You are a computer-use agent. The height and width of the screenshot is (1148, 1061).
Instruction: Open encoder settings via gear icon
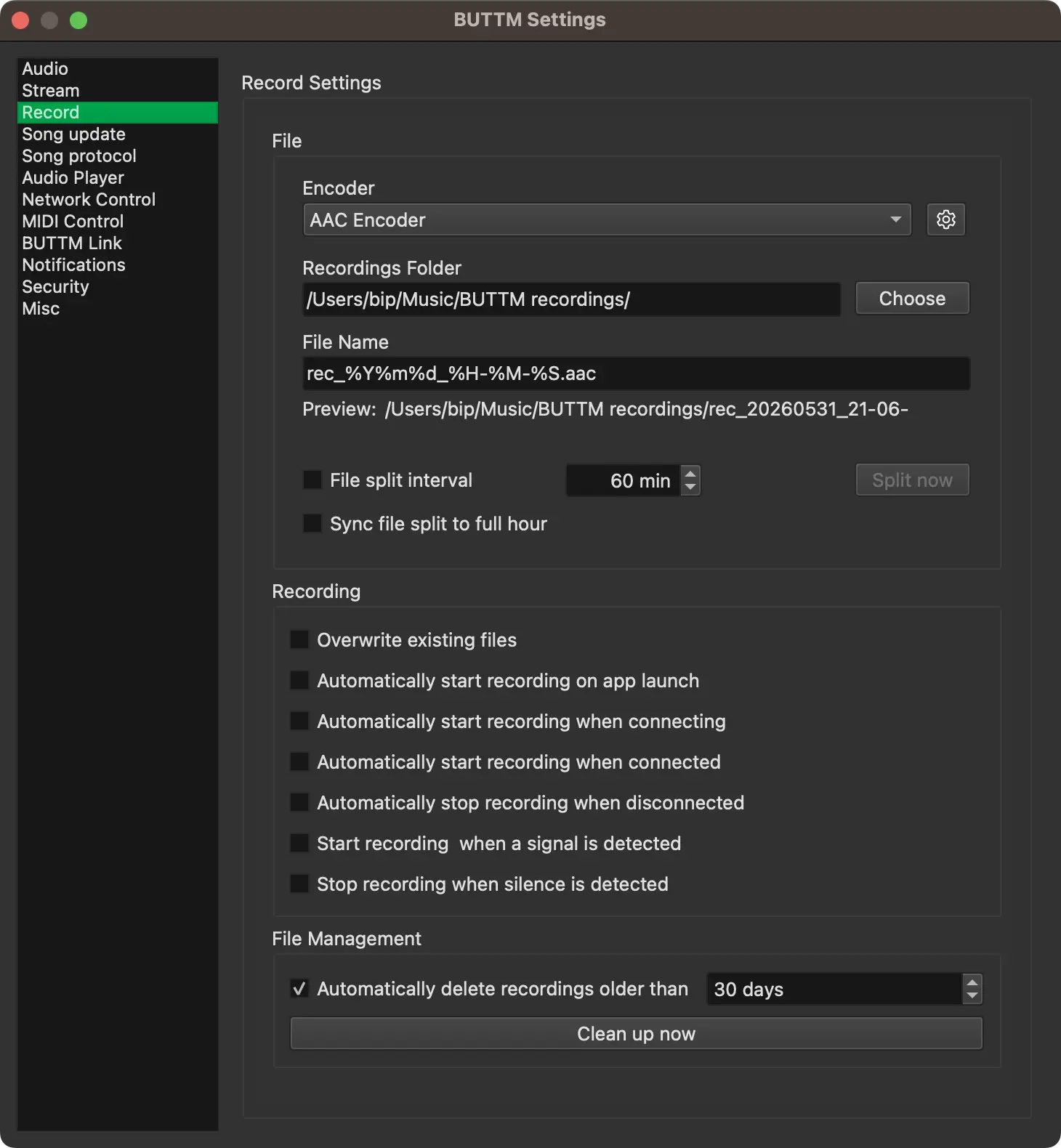tap(945, 219)
